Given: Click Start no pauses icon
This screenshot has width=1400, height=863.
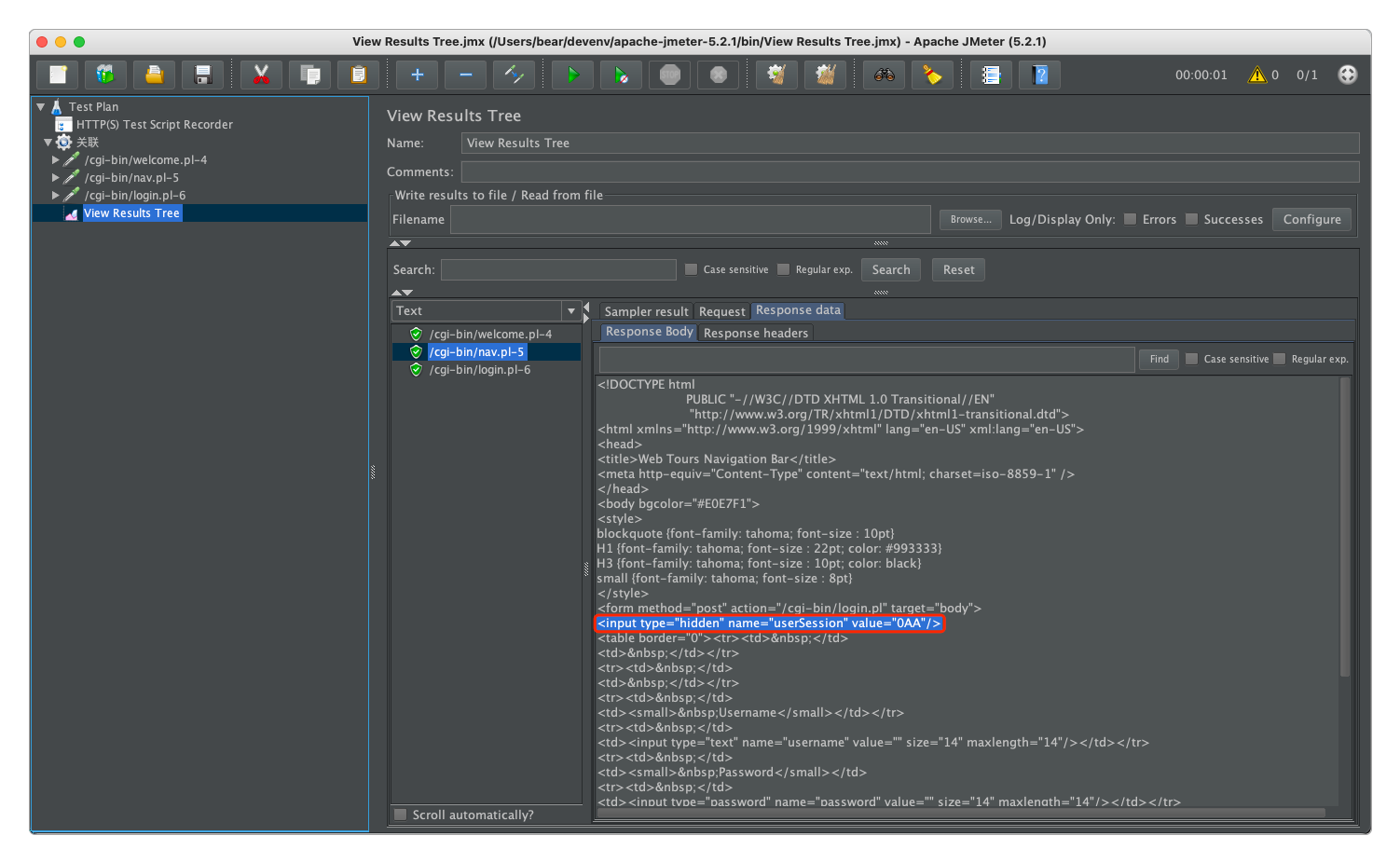Looking at the screenshot, I should [621, 75].
